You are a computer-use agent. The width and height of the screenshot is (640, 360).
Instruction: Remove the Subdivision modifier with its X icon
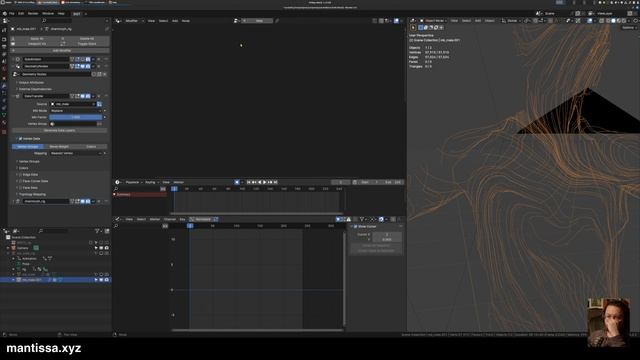(x=99, y=59)
